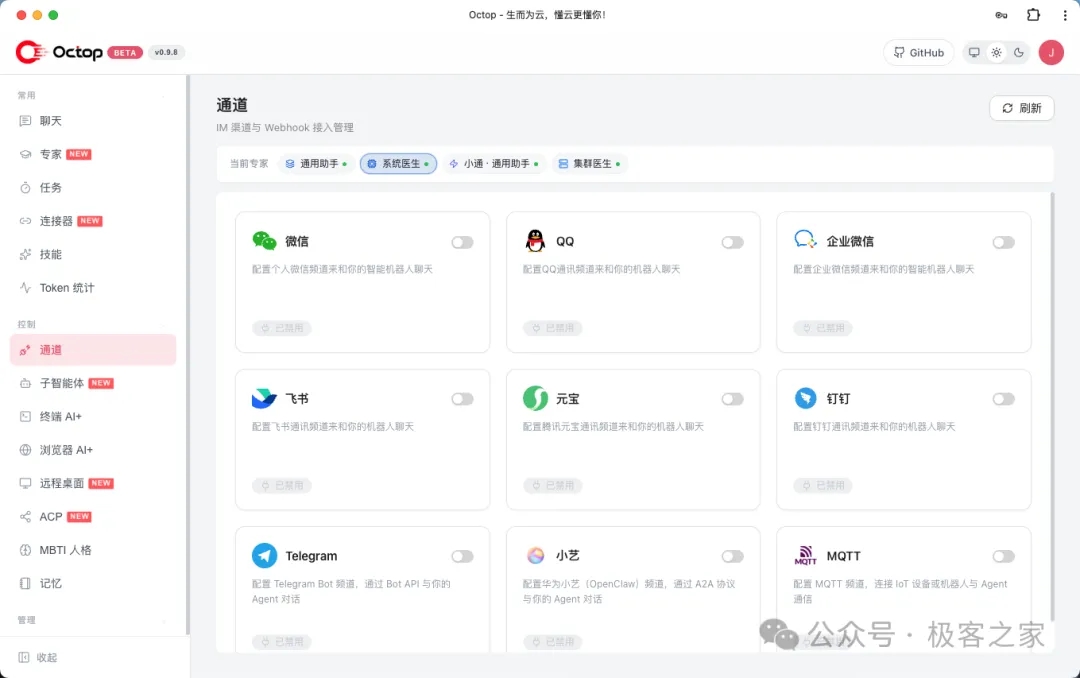The image size is (1080, 678).
Task: Enable the 钉钉 channel switch
Action: (x=1004, y=399)
